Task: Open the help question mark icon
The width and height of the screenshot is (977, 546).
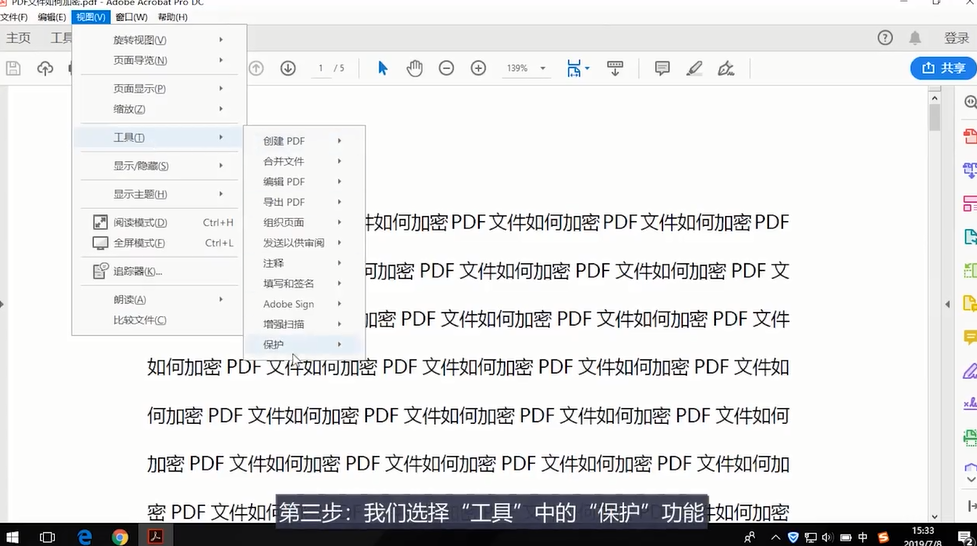Action: 885,38
